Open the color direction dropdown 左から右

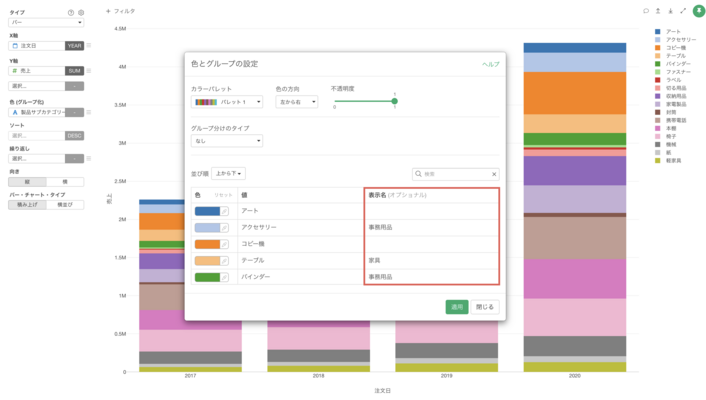pyautogui.click(x=297, y=102)
